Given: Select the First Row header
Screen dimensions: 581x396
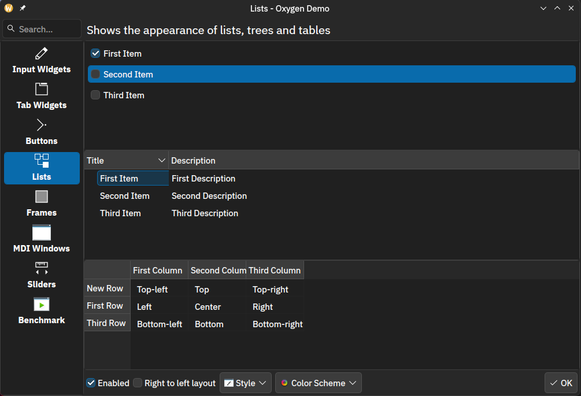Looking at the screenshot, I should [x=107, y=305].
